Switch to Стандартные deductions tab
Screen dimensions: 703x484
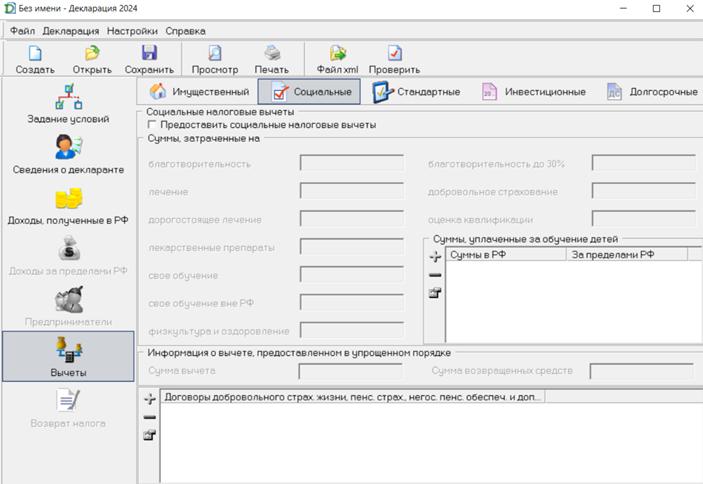click(416, 92)
